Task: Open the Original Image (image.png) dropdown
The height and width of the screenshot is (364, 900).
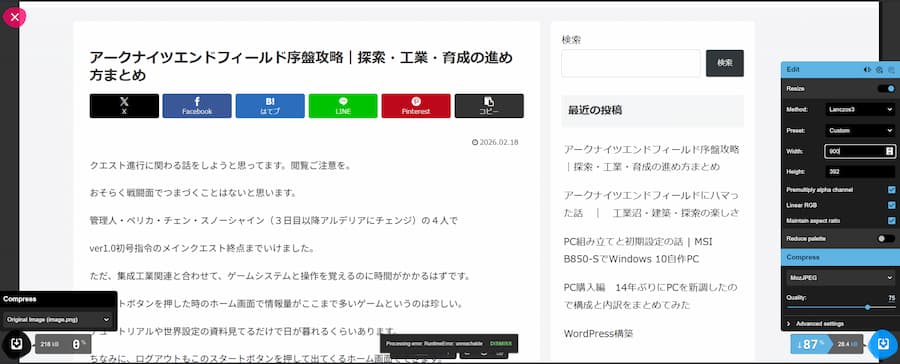Action: click(57, 319)
